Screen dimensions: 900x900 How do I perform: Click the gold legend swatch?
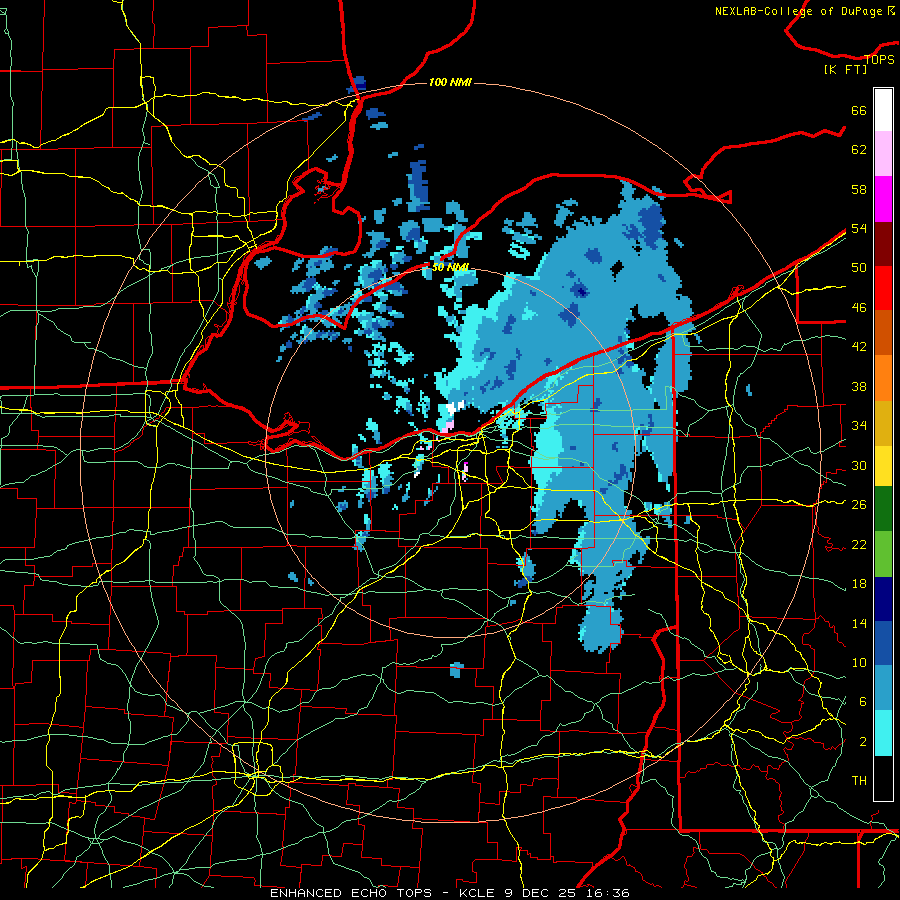[x=883, y=423]
